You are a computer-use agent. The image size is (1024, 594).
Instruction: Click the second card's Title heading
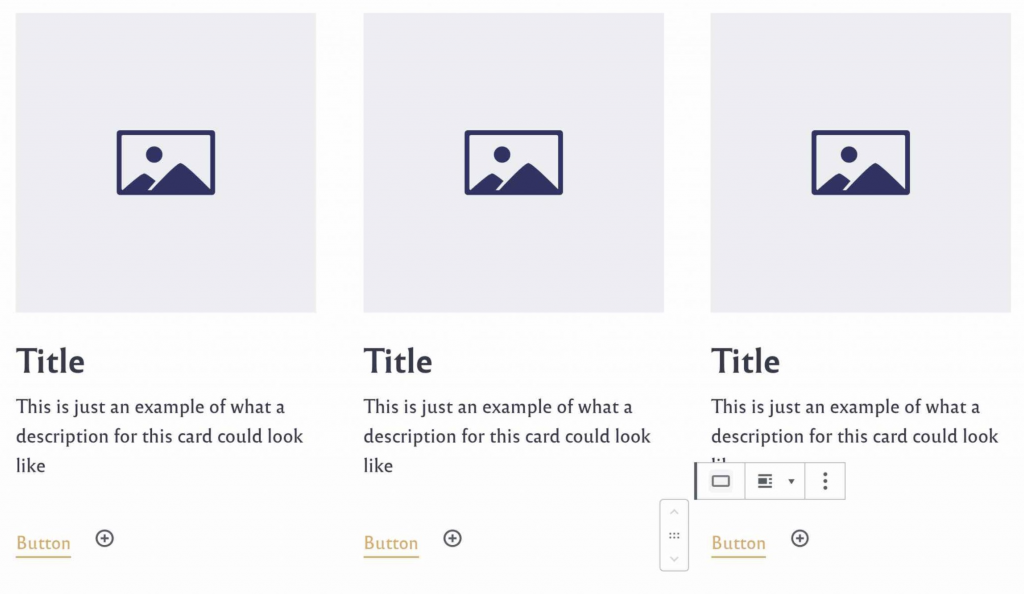pyautogui.click(x=398, y=361)
